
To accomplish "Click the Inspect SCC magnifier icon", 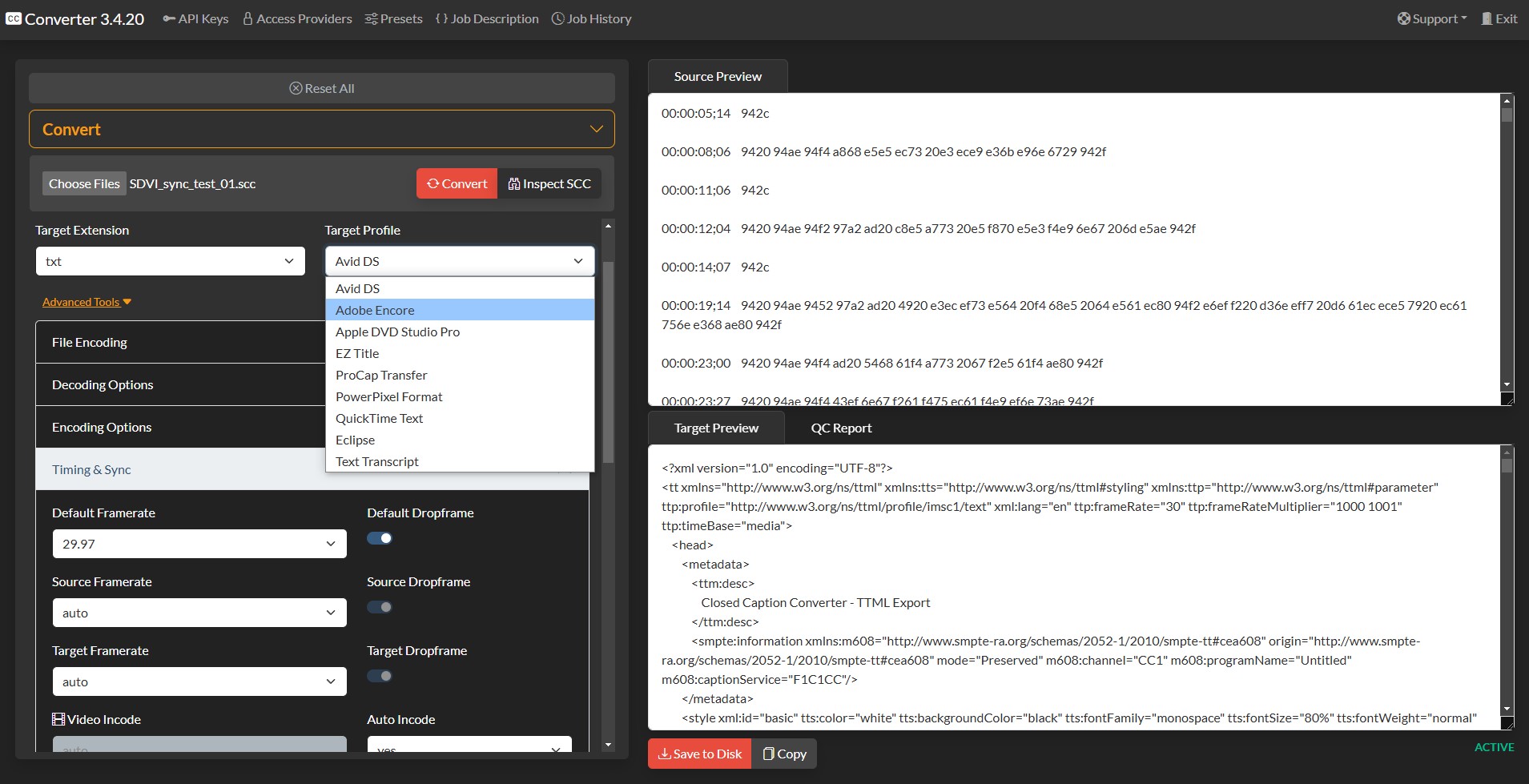I will pos(514,183).
